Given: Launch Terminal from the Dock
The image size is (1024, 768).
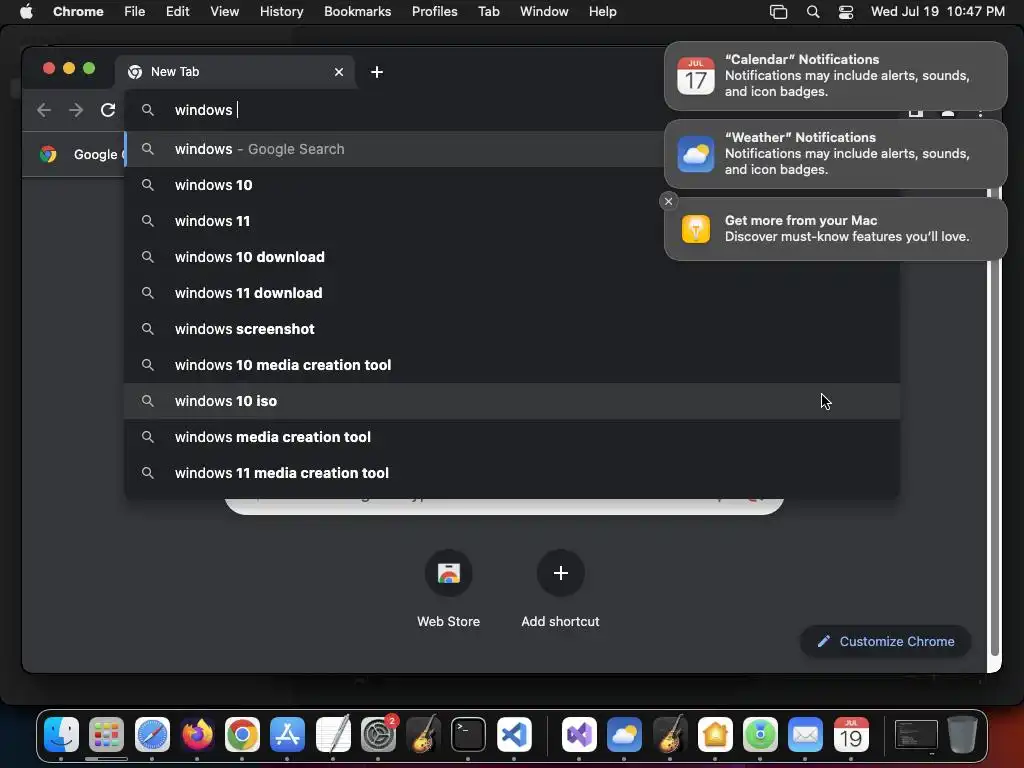Looking at the screenshot, I should point(468,735).
